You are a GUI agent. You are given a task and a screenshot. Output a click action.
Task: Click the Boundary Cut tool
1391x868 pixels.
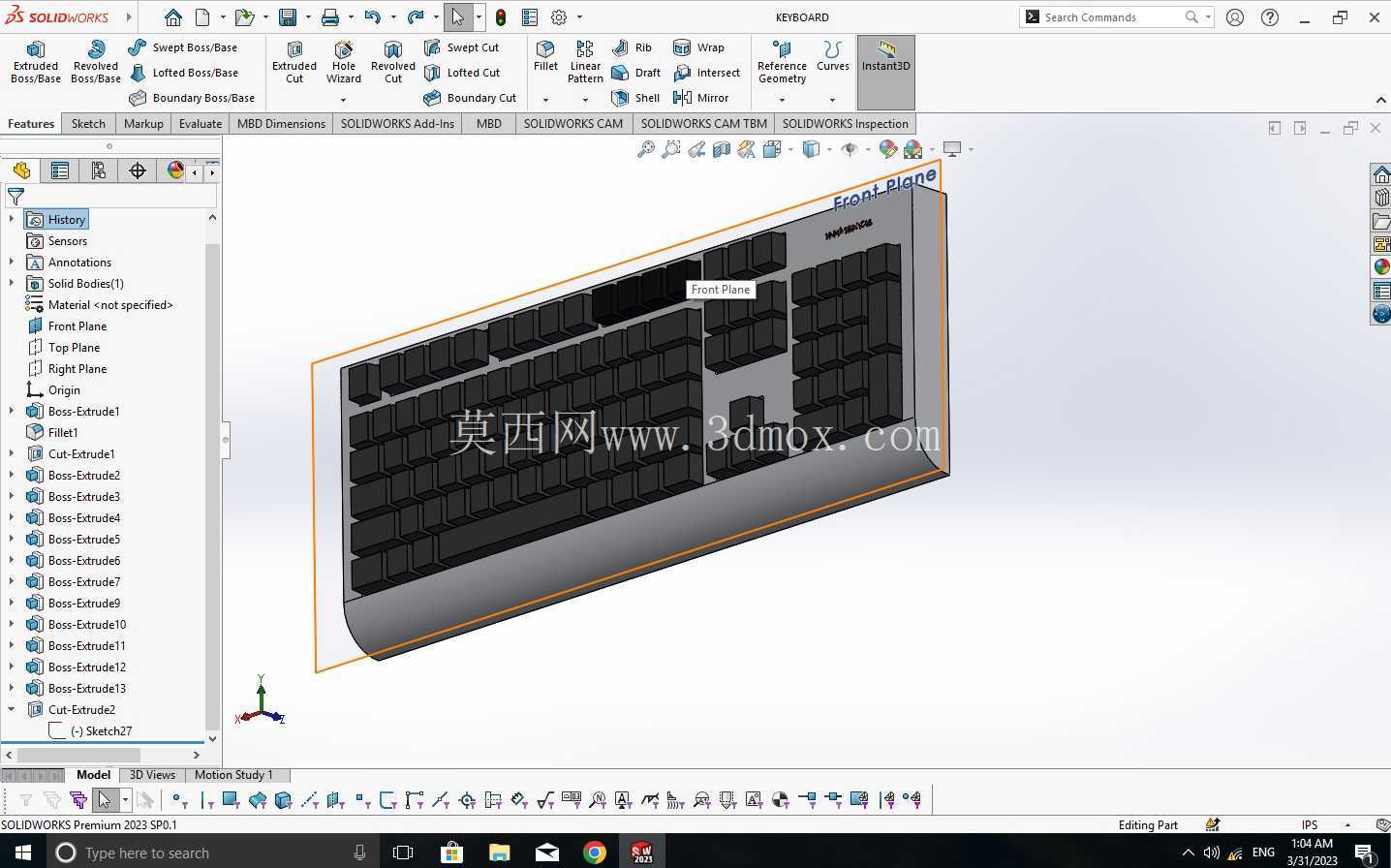471,98
